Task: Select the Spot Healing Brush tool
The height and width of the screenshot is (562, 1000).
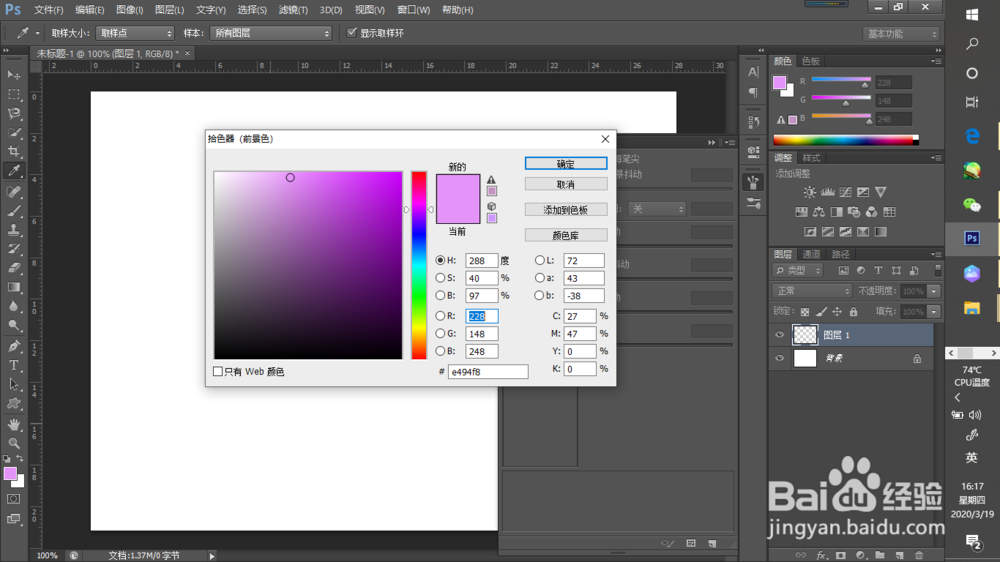Action: (13, 191)
